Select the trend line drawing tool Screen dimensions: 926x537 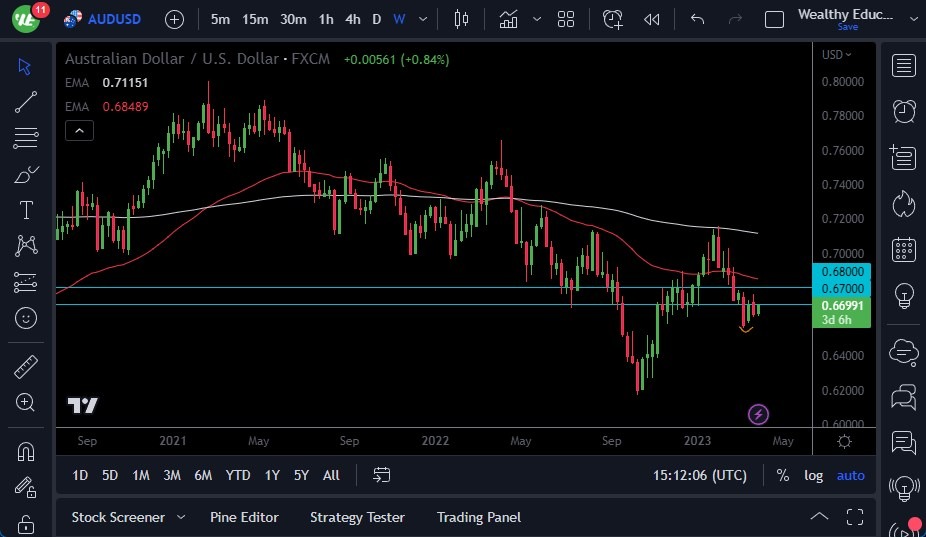[26, 101]
